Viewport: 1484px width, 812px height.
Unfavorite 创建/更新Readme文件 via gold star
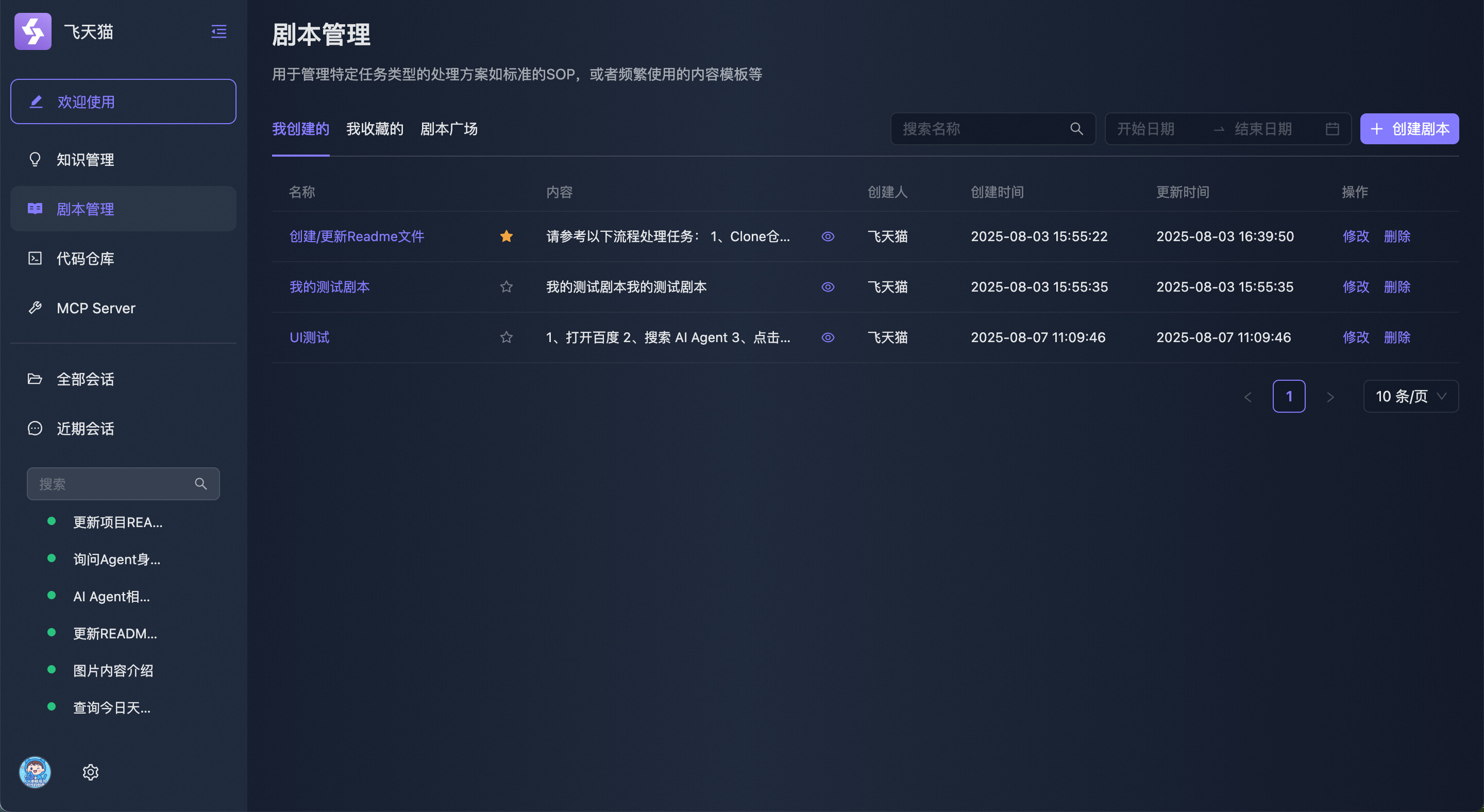506,236
